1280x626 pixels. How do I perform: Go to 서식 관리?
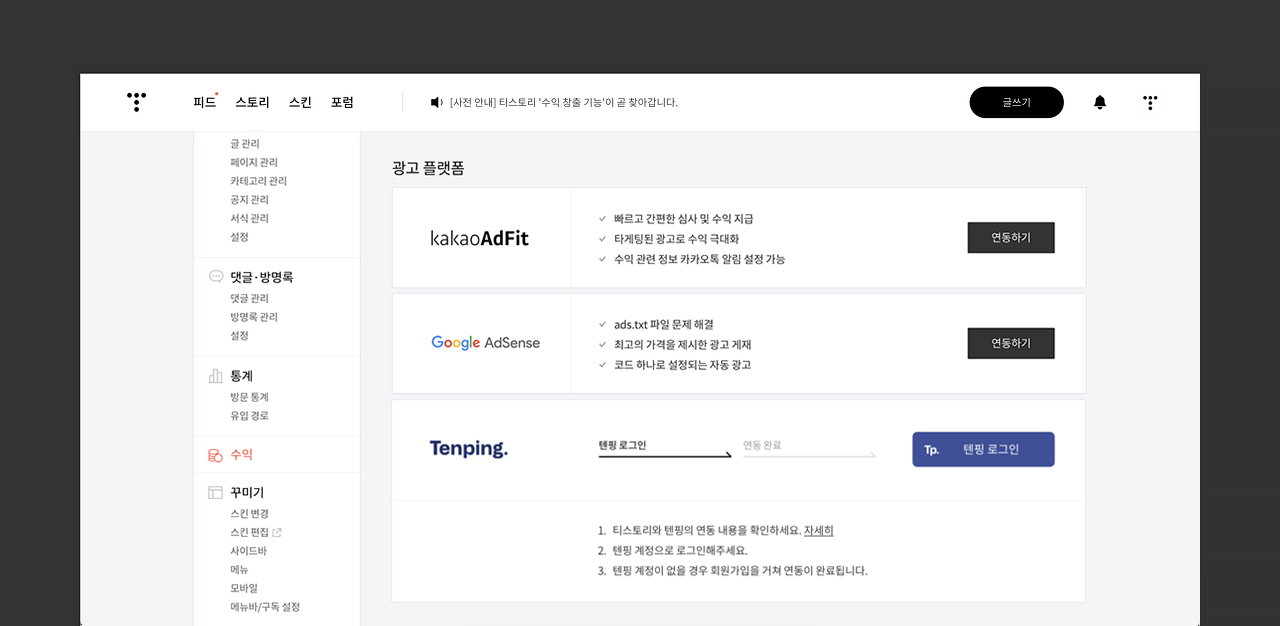coord(249,218)
